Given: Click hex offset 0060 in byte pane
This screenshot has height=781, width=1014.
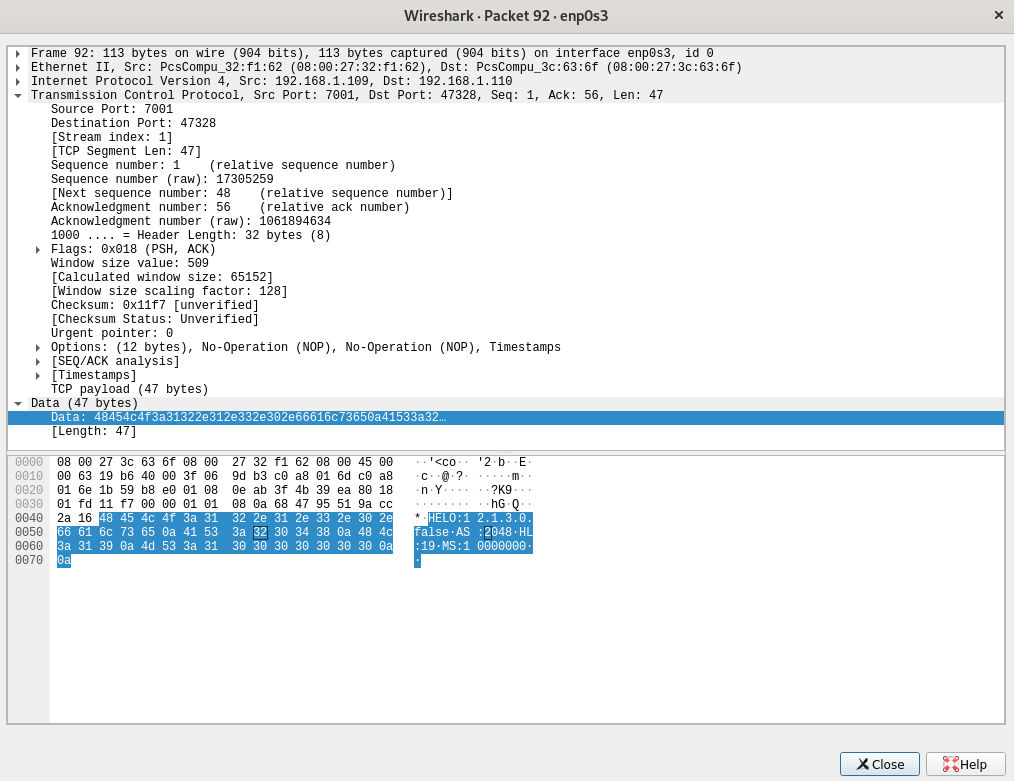Looking at the screenshot, I should (x=29, y=546).
